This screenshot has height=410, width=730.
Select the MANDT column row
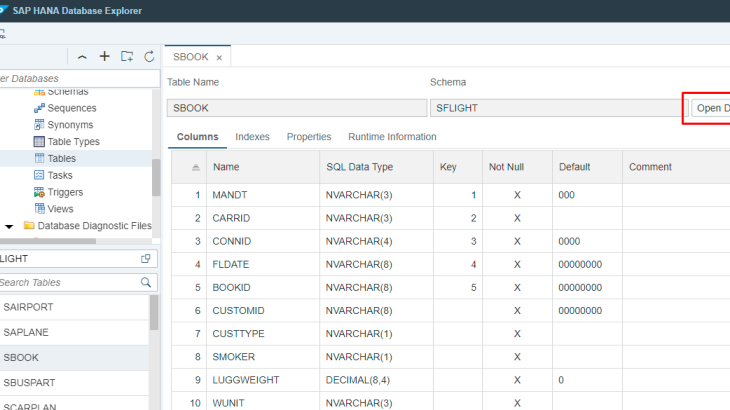[451, 195]
